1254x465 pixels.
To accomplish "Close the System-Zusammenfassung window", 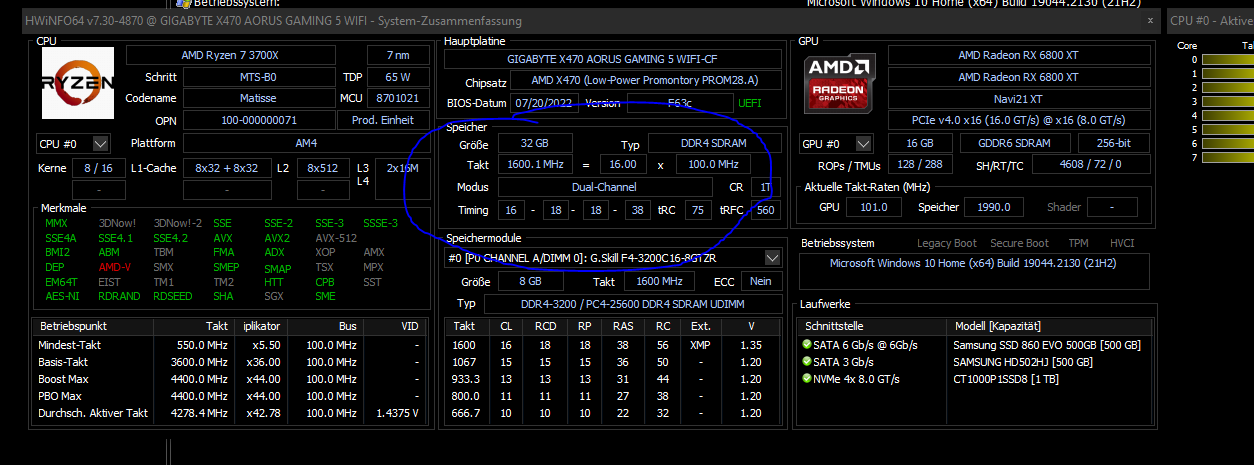I will (1150, 19).
